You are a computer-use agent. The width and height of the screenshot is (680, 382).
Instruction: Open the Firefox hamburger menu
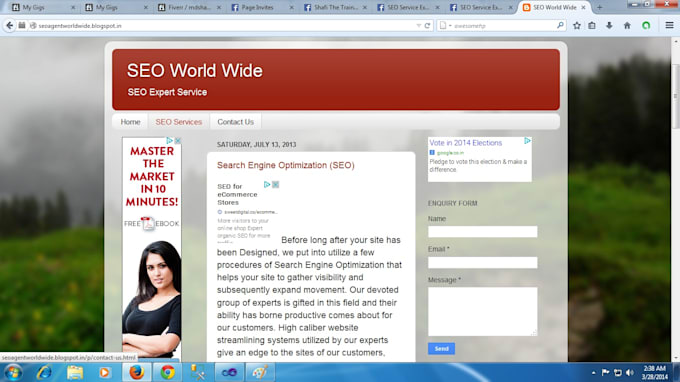coord(669,26)
